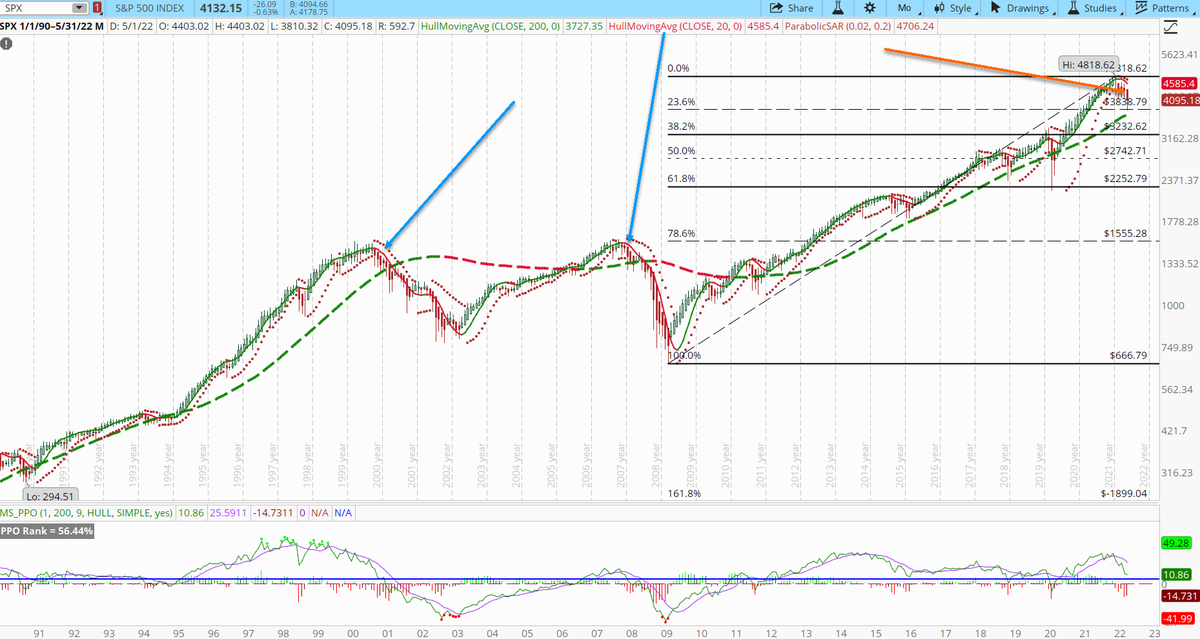Click the 50.0% Fibonacci level label
The height and width of the screenshot is (639, 1200).
coord(681,151)
